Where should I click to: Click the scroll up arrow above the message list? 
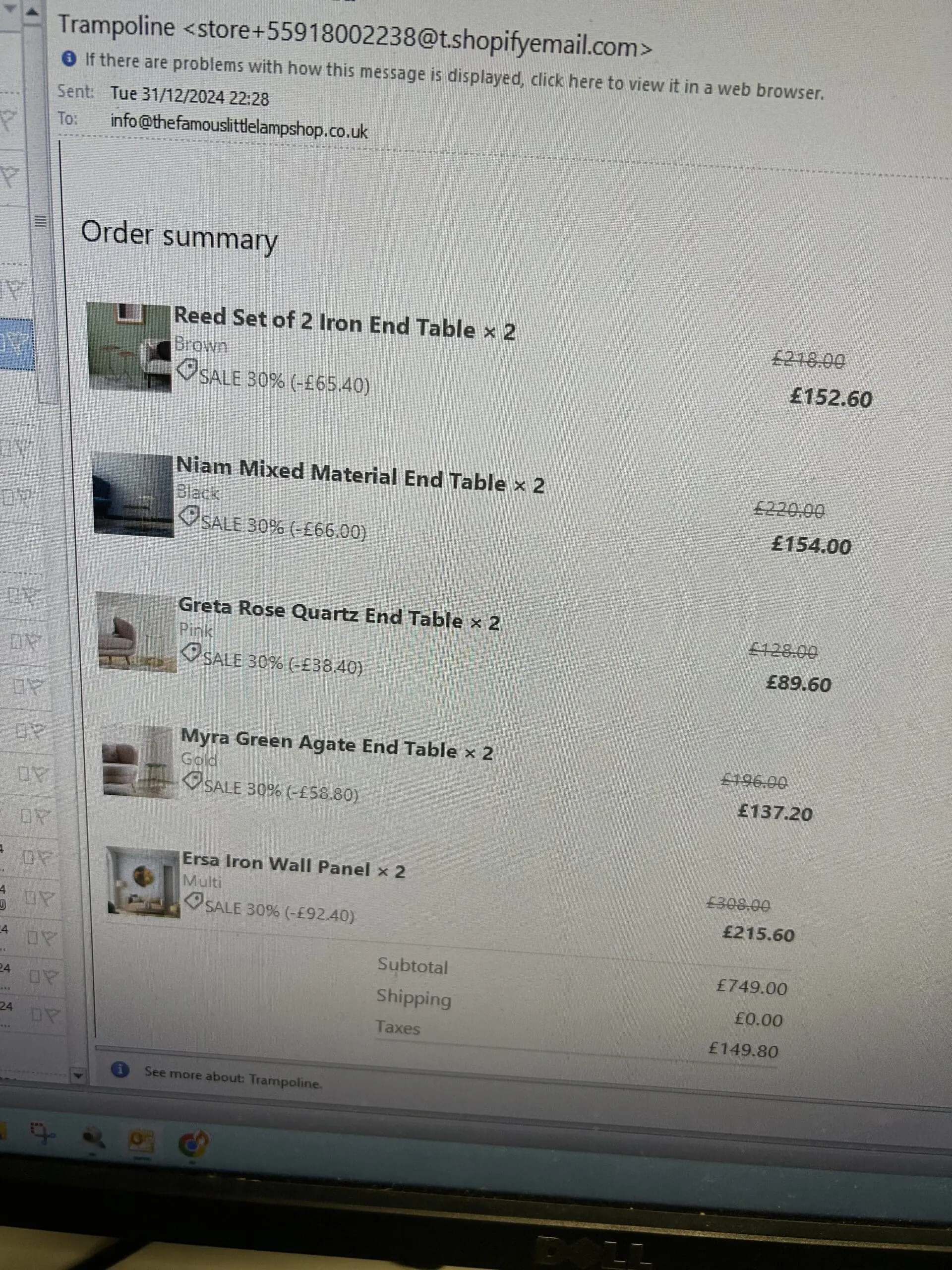tap(33, 11)
